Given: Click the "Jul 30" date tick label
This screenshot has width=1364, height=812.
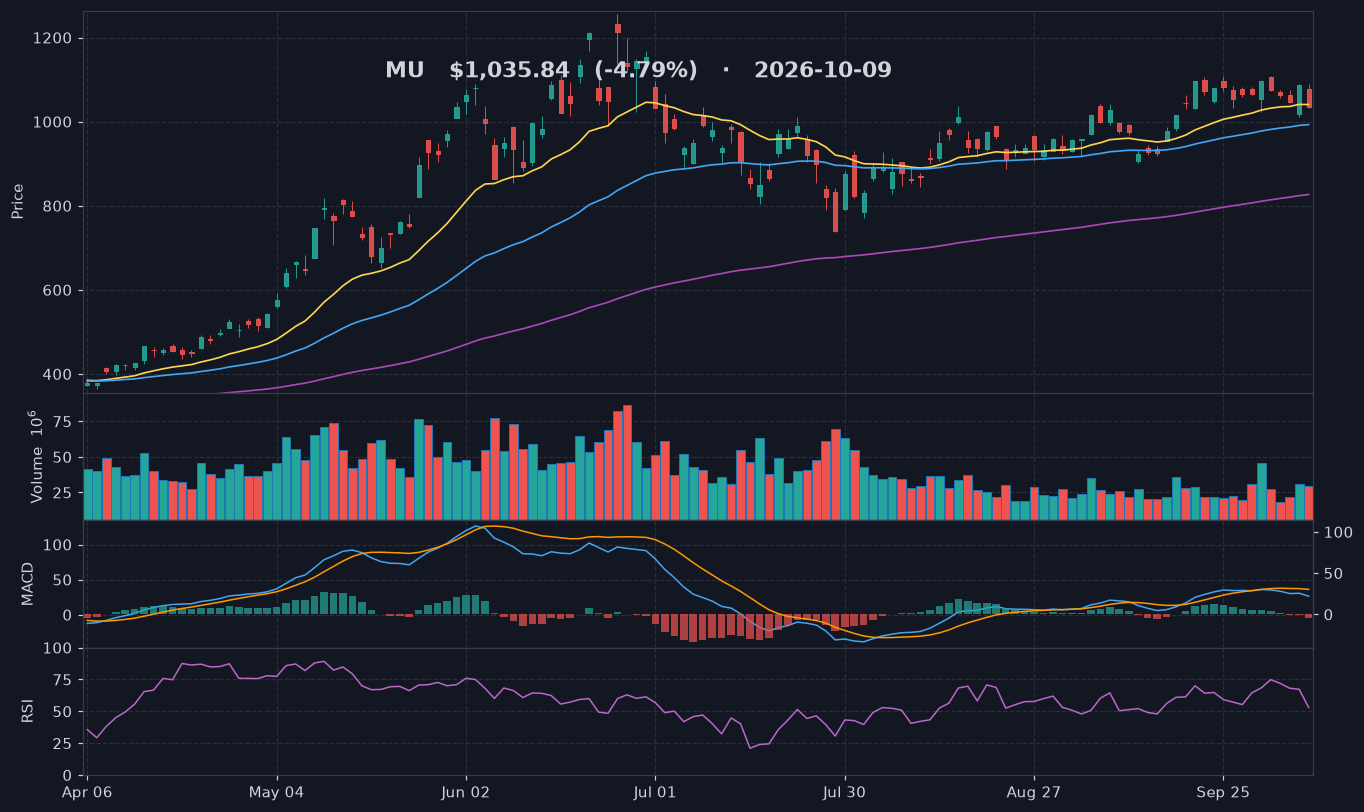Looking at the screenshot, I should (x=845, y=792).
